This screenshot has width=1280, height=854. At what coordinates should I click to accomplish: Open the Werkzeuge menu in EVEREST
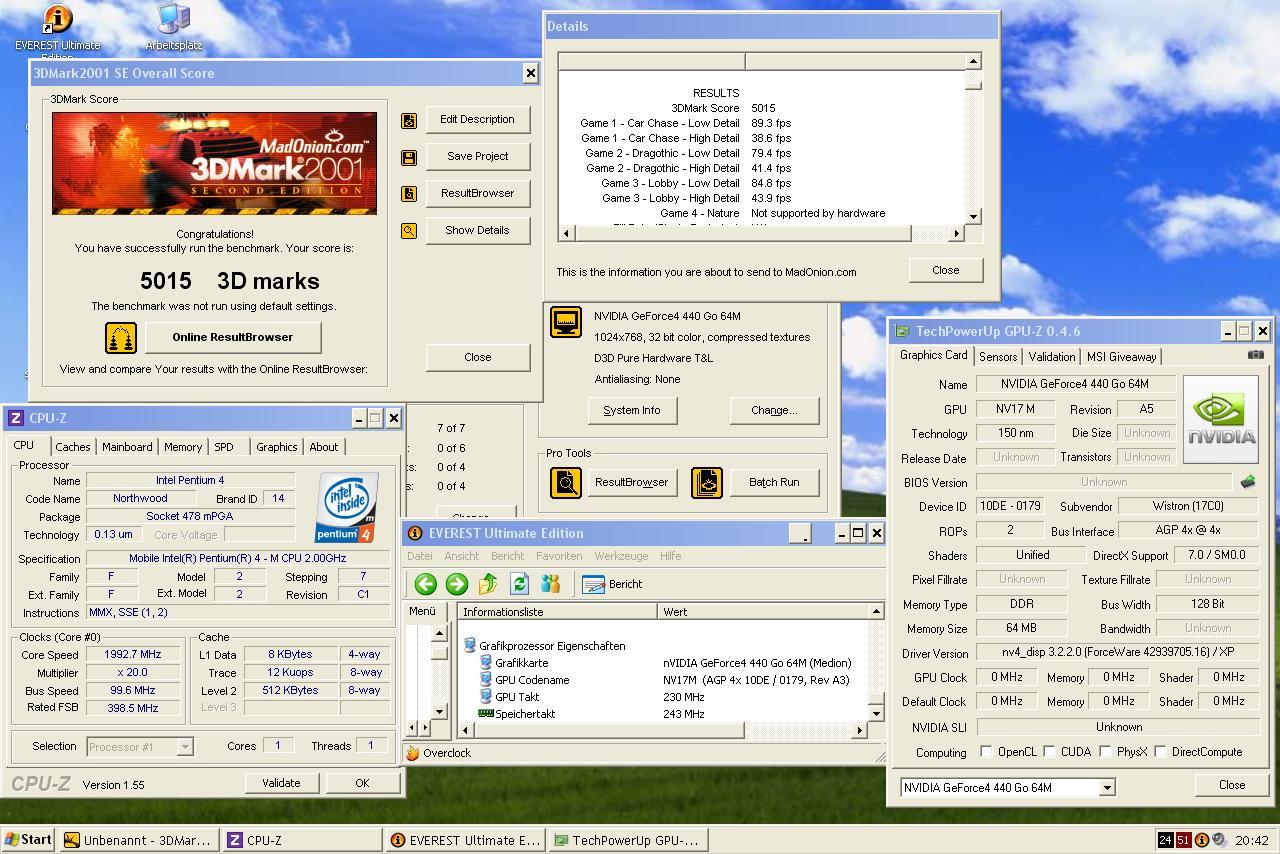tap(621, 556)
